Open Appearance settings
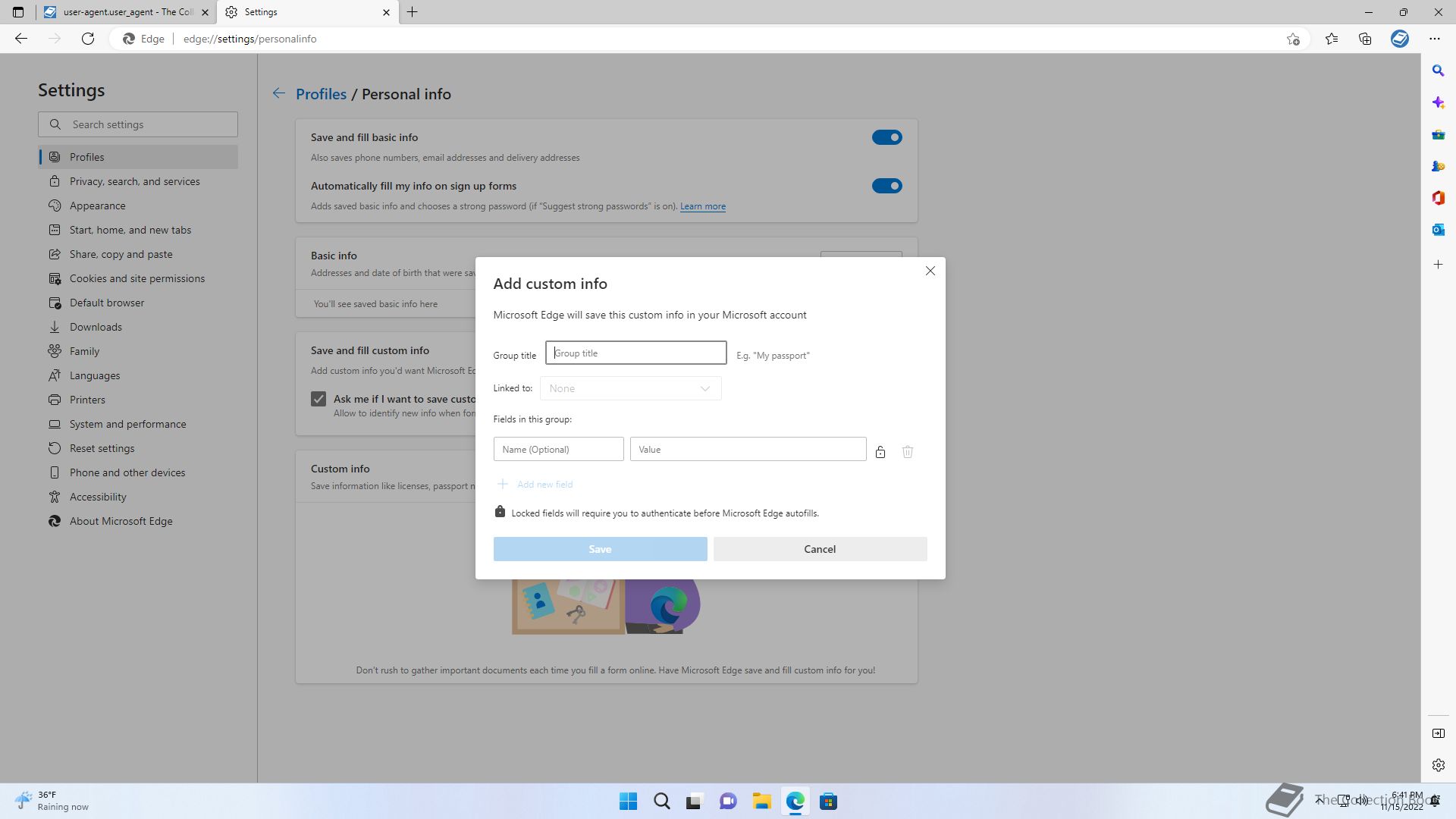 click(138, 206)
